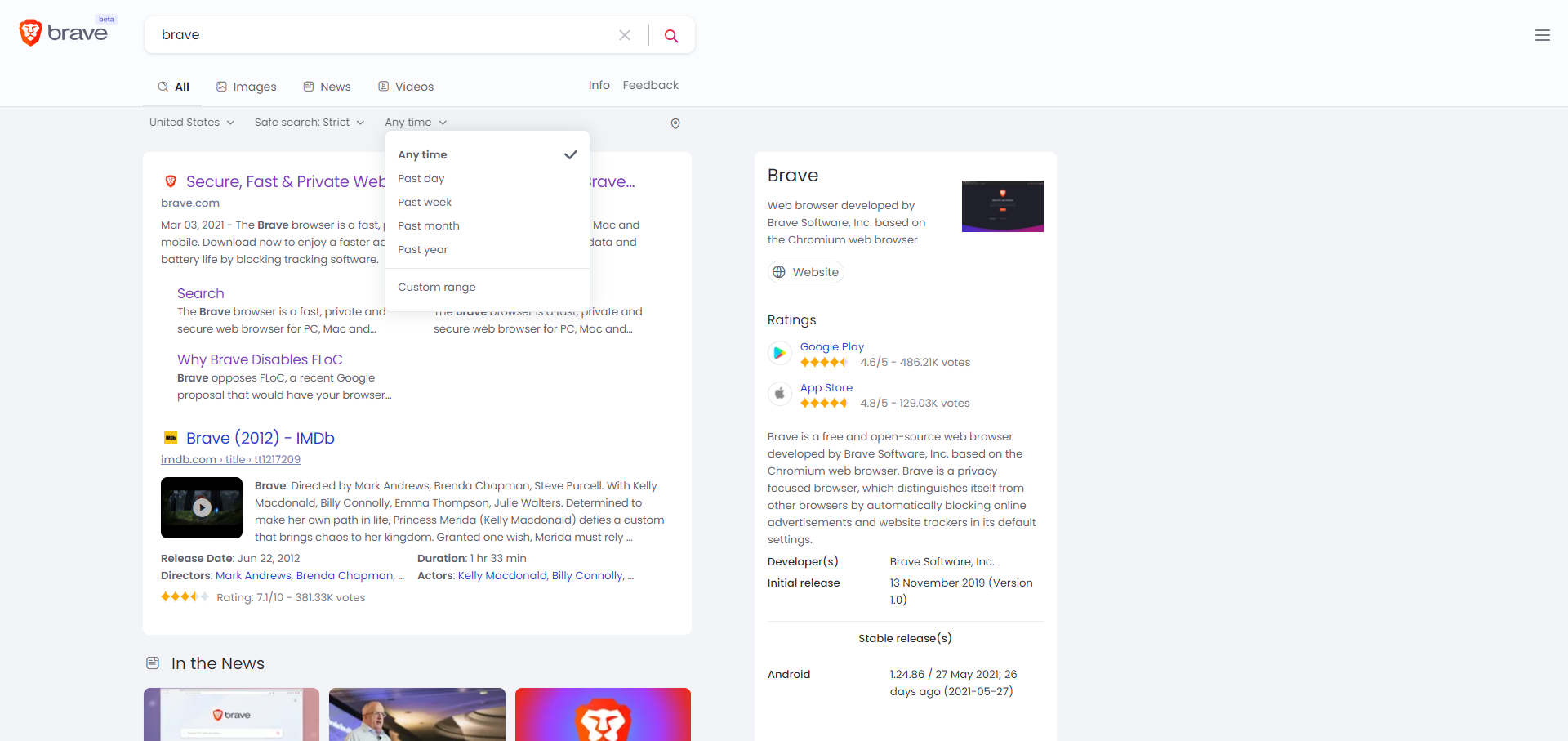Expand the Safe search: Strict dropdown

pyautogui.click(x=310, y=122)
